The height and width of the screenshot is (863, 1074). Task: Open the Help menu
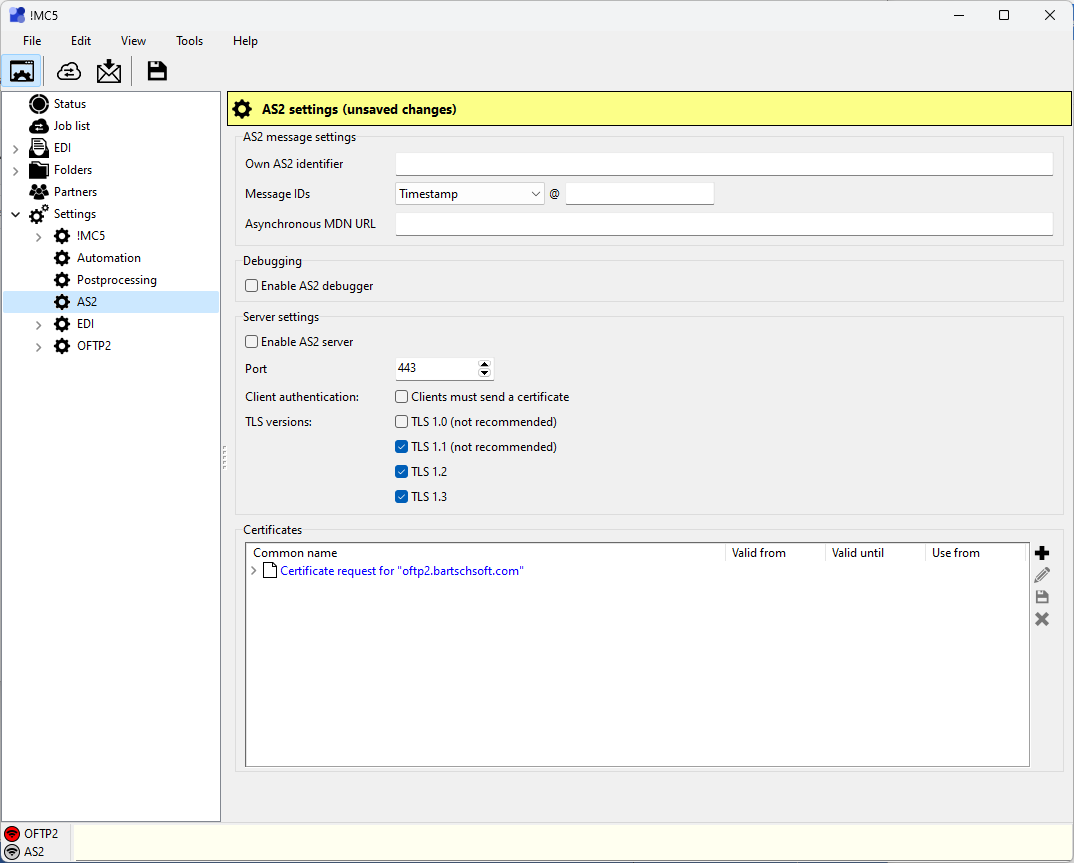tap(245, 40)
